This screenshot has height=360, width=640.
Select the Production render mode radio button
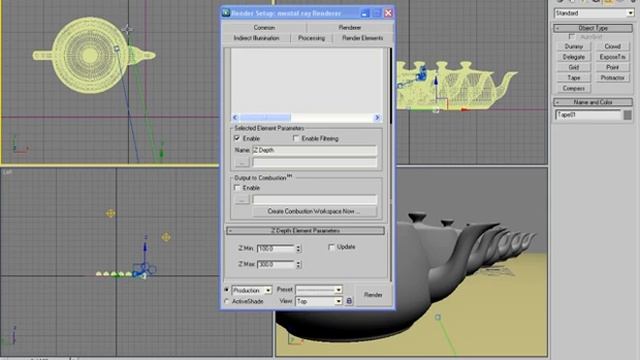click(227, 290)
